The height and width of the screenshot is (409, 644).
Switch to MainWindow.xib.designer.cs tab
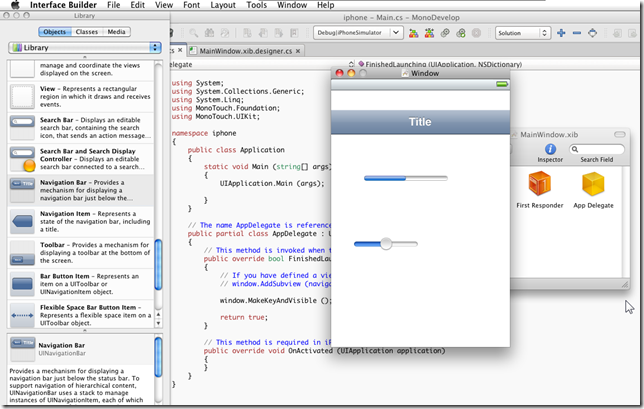pos(246,51)
